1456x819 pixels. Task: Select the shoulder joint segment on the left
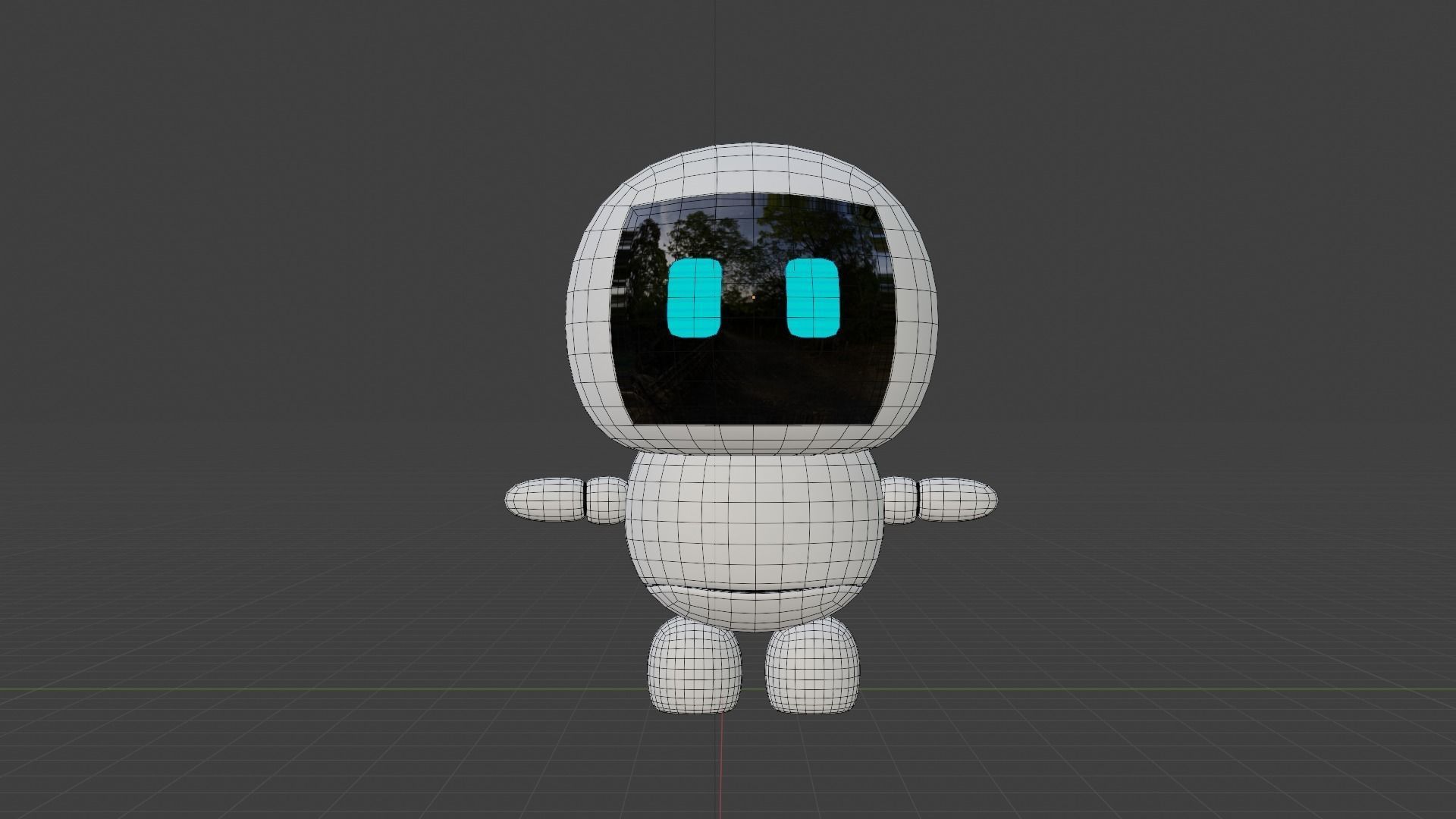click(x=607, y=500)
